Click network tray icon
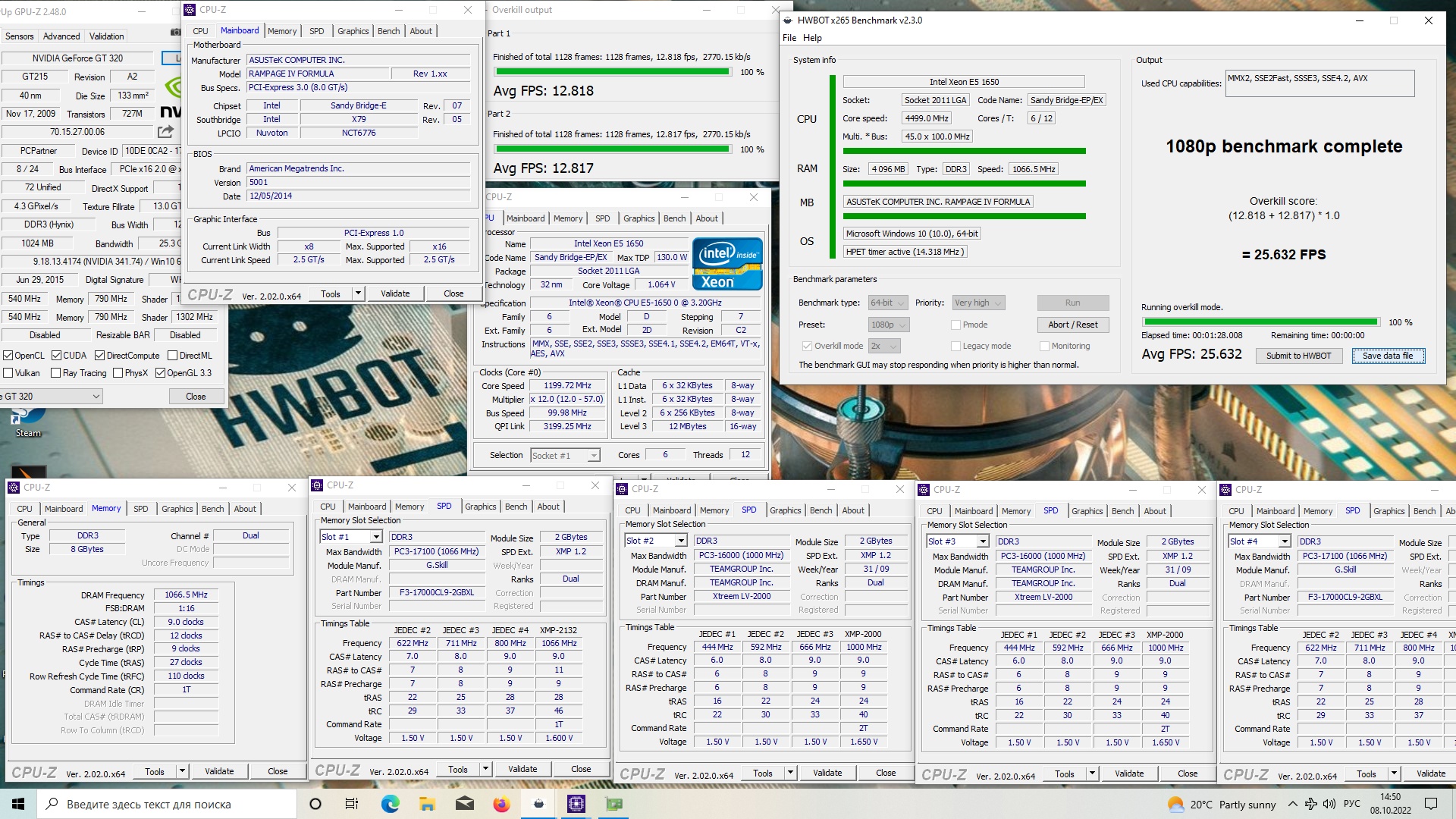Image resolution: width=1456 pixels, height=819 pixels. [x=1310, y=804]
